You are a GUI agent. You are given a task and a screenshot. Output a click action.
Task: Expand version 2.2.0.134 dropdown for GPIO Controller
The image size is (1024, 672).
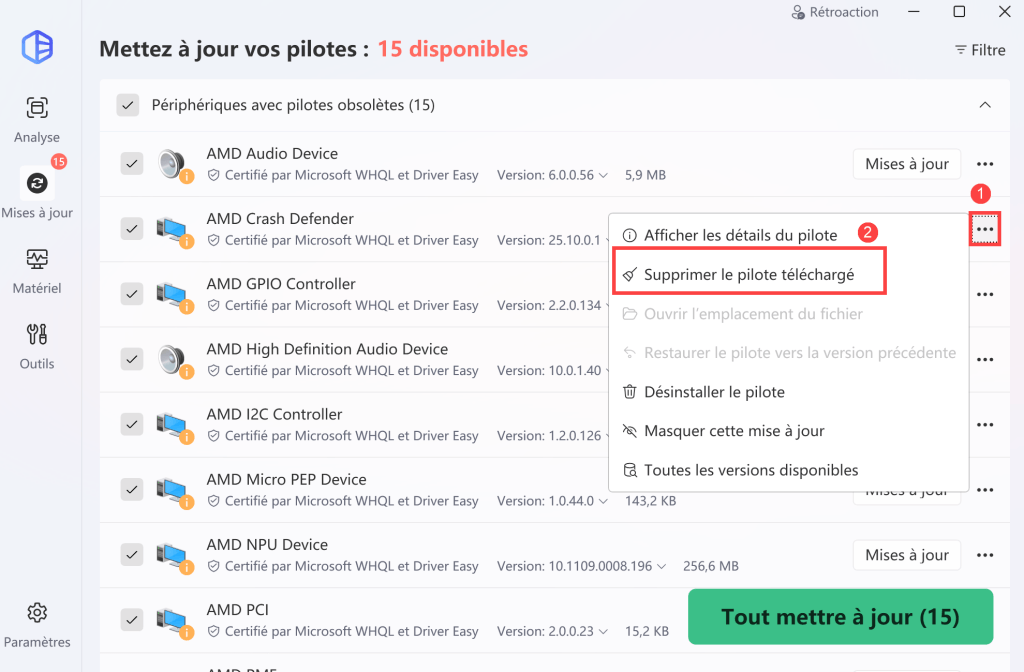point(605,306)
